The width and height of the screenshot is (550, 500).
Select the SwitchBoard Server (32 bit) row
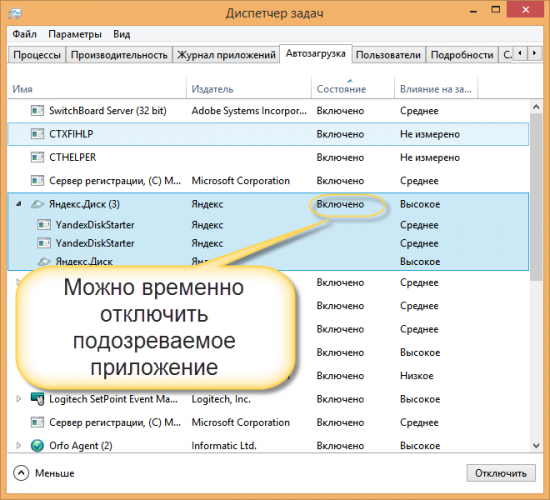[x=268, y=111]
